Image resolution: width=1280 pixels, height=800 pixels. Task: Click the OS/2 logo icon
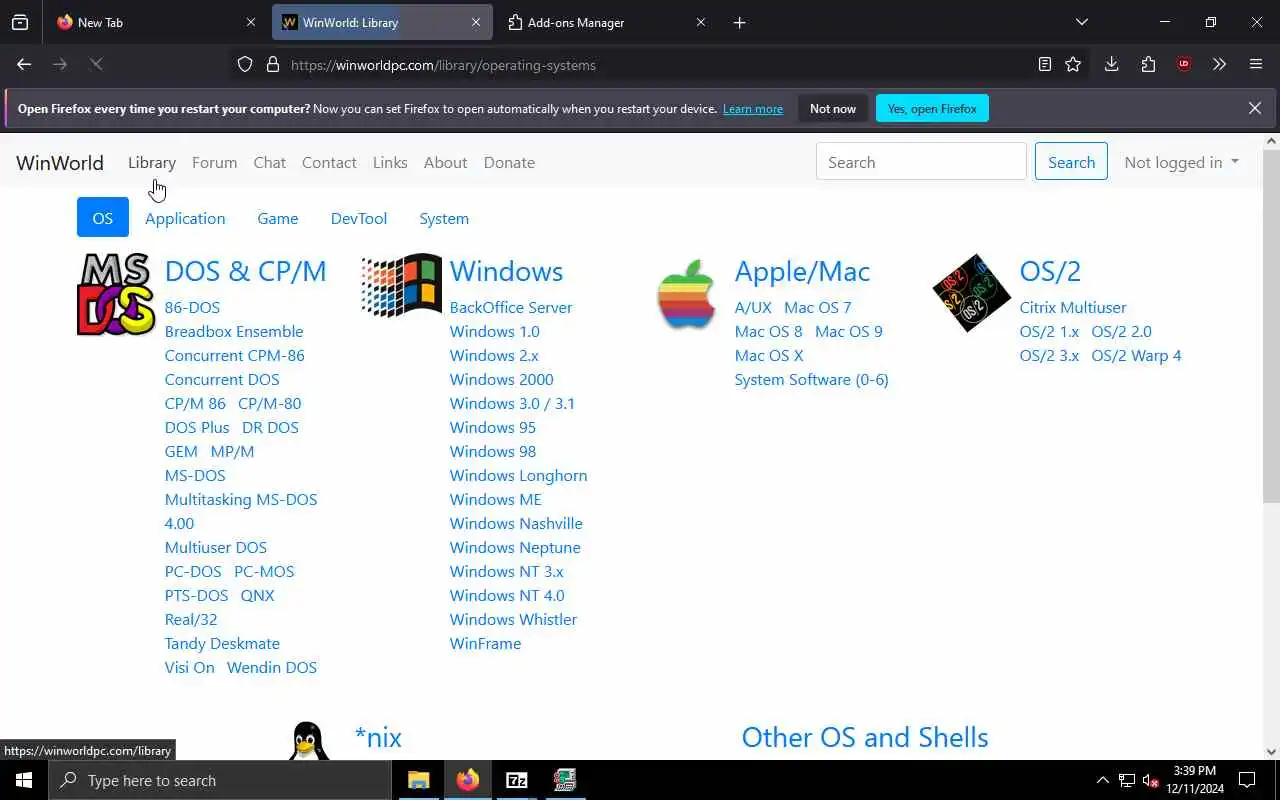click(971, 293)
